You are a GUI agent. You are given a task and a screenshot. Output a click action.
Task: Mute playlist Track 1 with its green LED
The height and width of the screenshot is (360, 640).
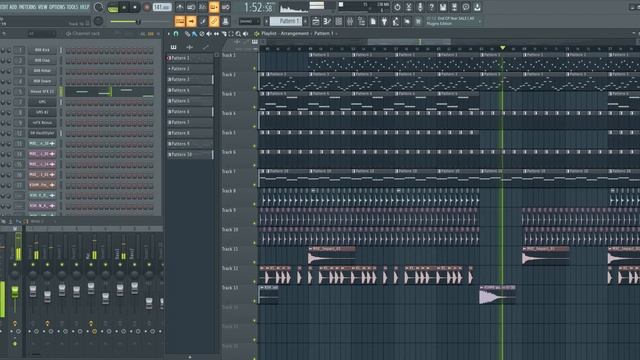click(255, 68)
